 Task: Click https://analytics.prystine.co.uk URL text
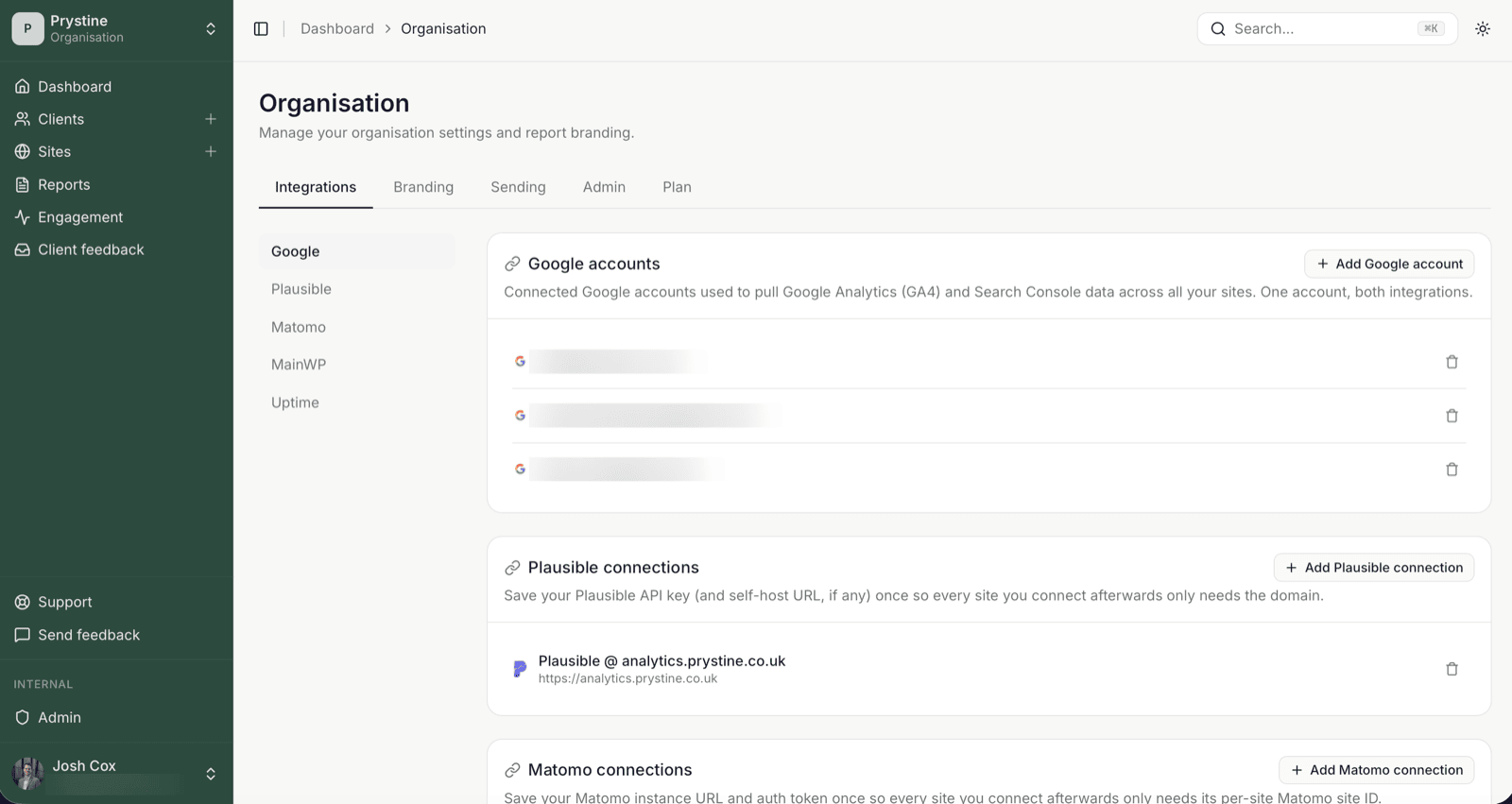[627, 678]
